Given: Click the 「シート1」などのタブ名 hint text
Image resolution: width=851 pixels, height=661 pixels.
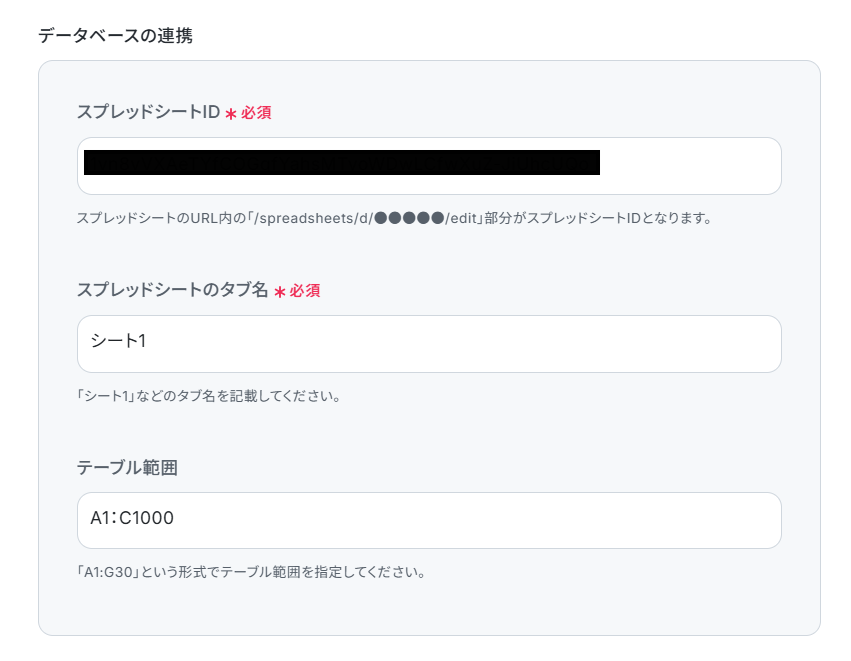Looking at the screenshot, I should pos(209,396).
